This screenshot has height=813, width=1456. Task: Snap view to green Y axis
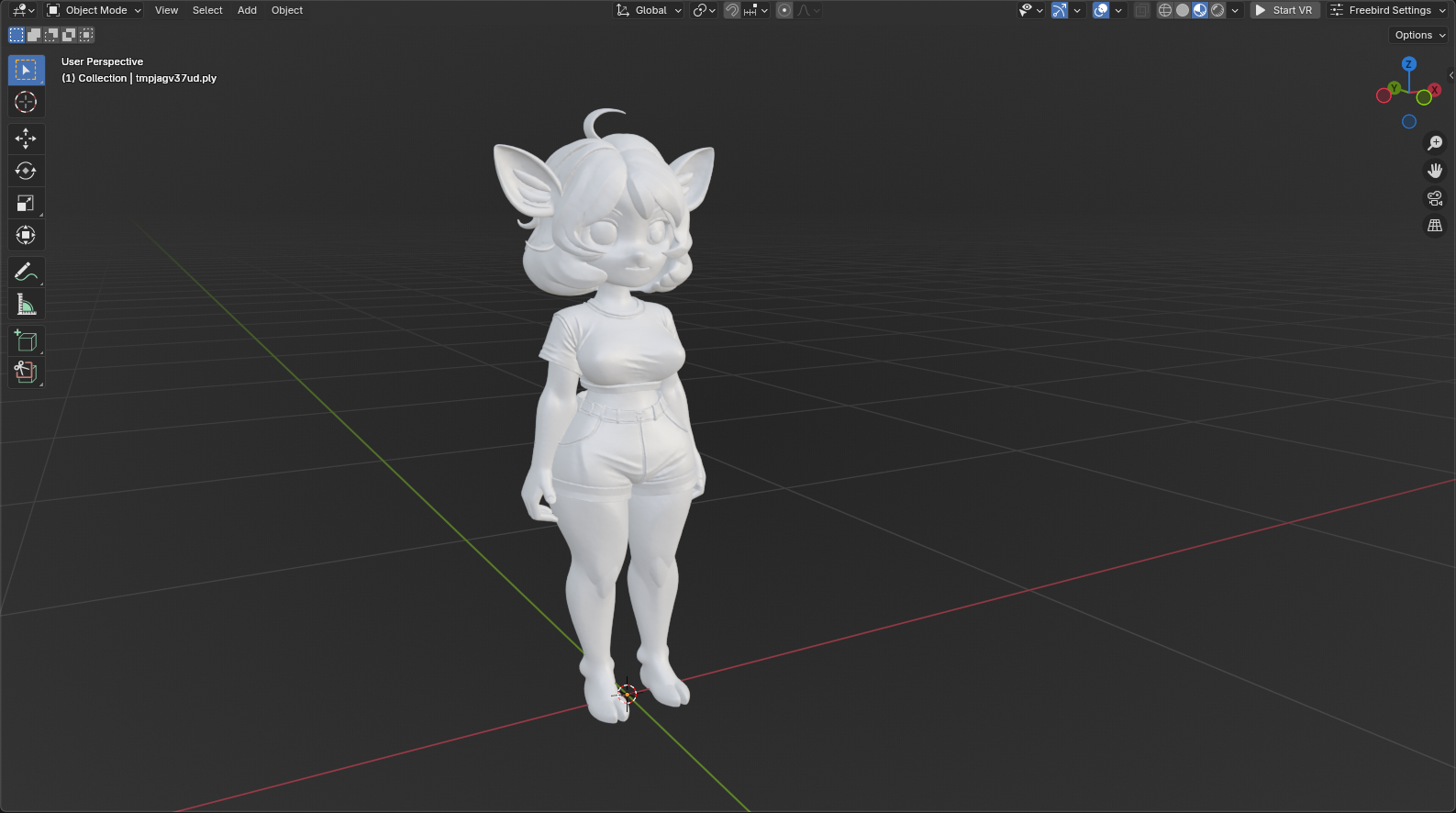tap(1395, 88)
